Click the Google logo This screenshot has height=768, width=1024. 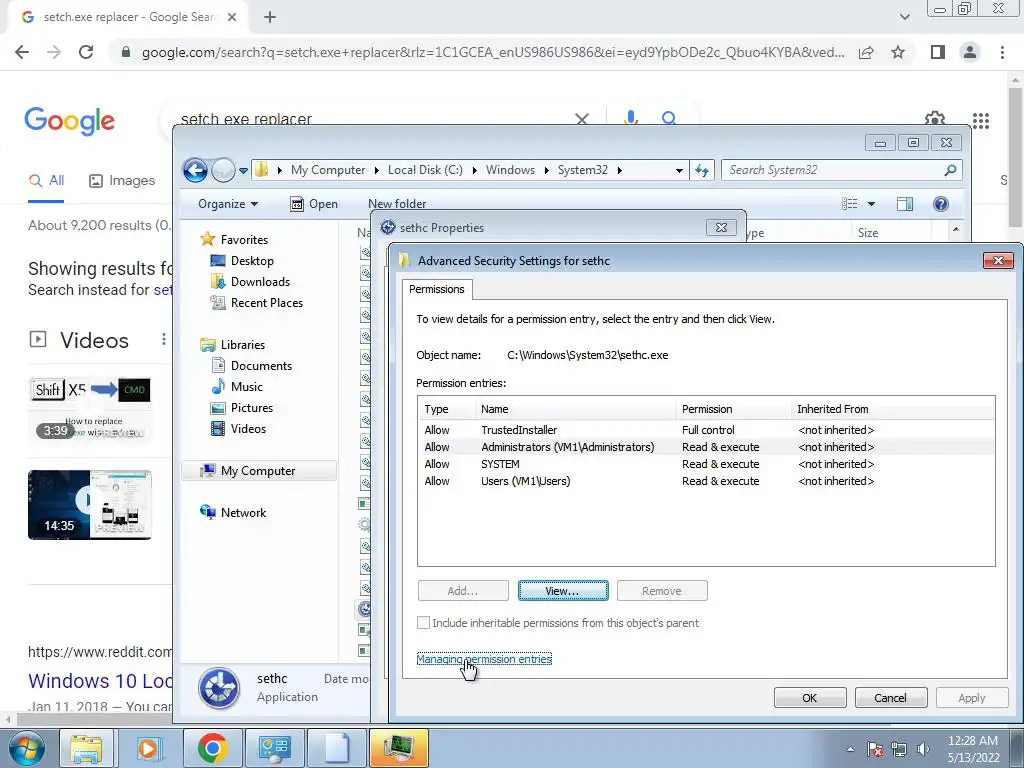click(x=69, y=121)
